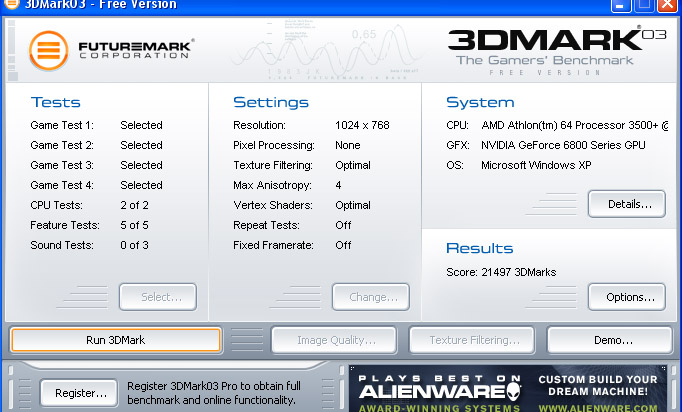
Task: Click the 'Game Test 1:' label
Action: [x=62, y=125]
